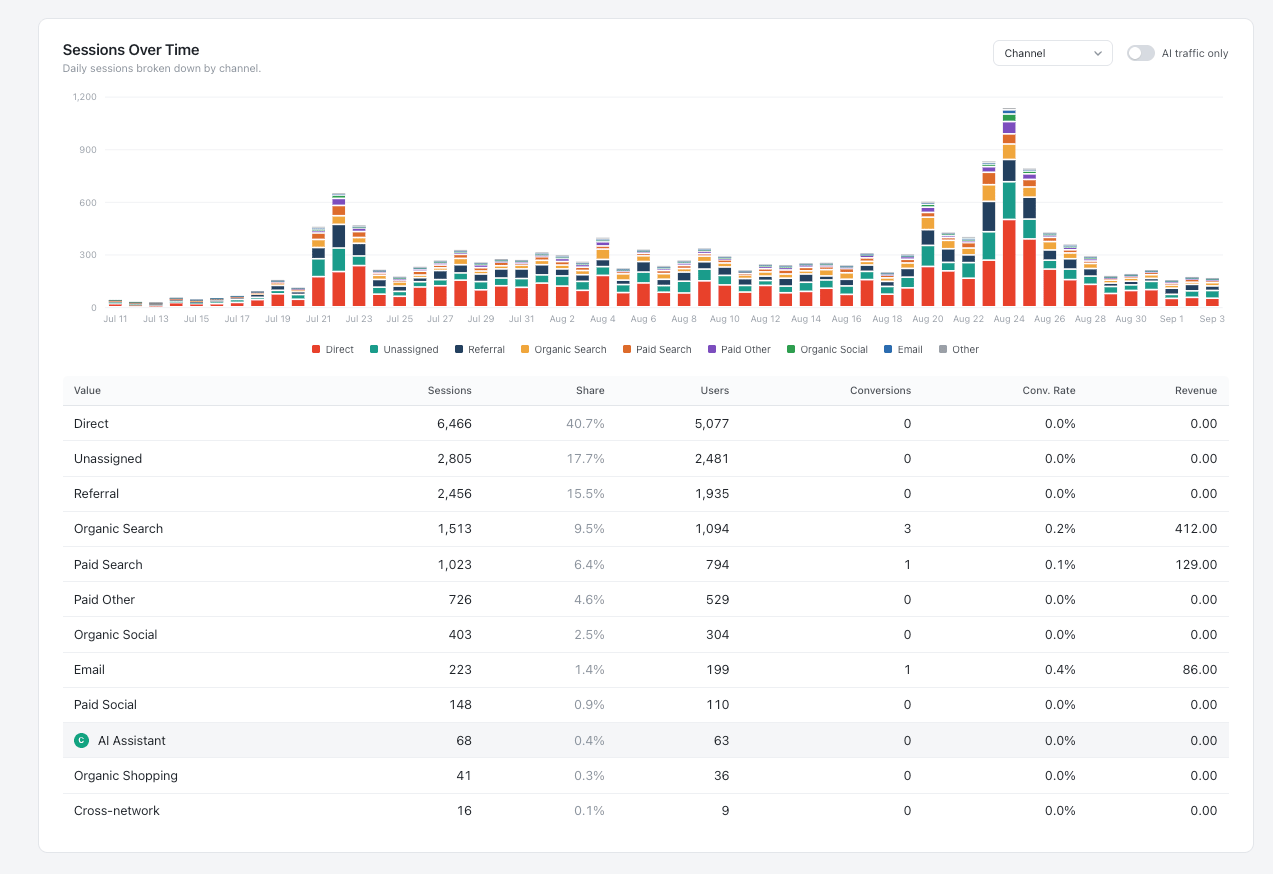This screenshot has height=874, width=1273.
Task: Select the Unassigned row label
Action: [x=108, y=459]
